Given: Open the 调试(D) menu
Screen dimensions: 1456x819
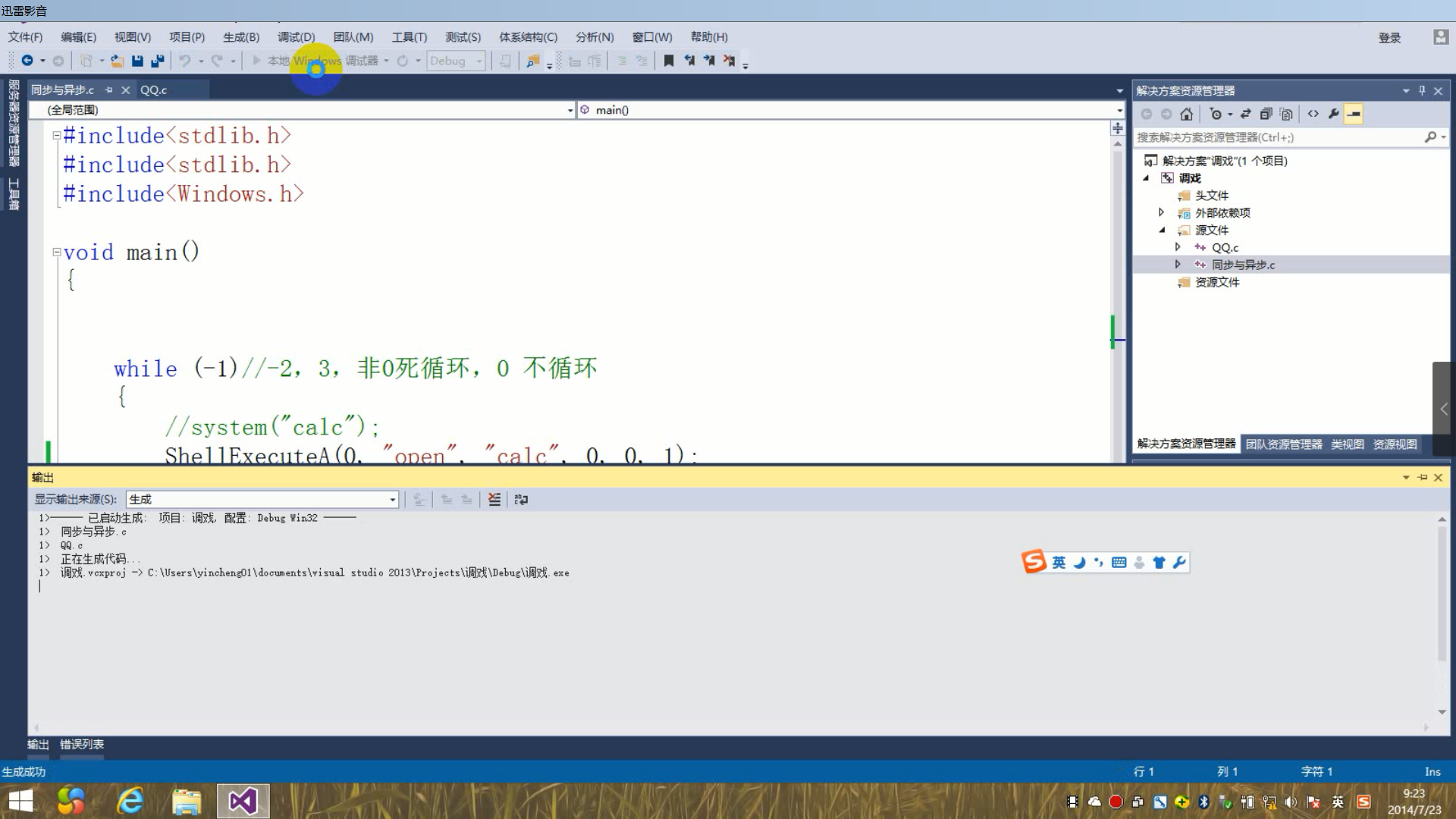Looking at the screenshot, I should 296,37.
